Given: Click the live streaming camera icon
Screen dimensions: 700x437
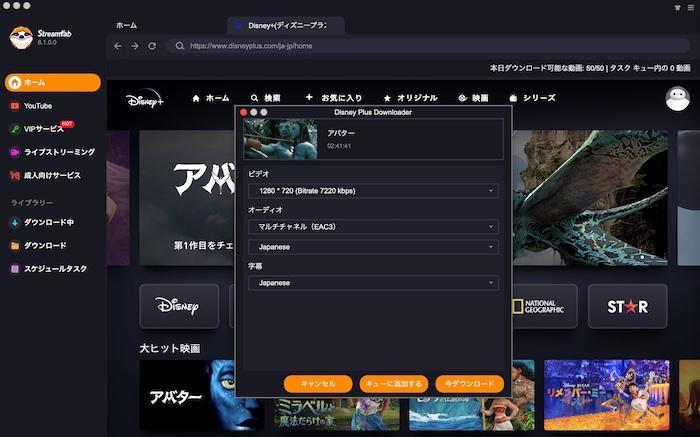Looking at the screenshot, I should pyautogui.click(x=15, y=152).
